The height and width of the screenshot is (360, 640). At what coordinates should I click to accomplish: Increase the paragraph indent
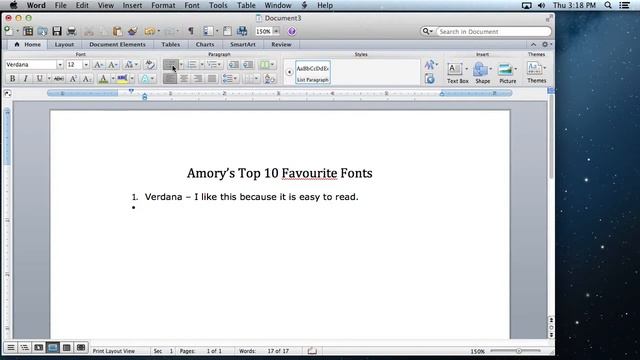[248, 64]
